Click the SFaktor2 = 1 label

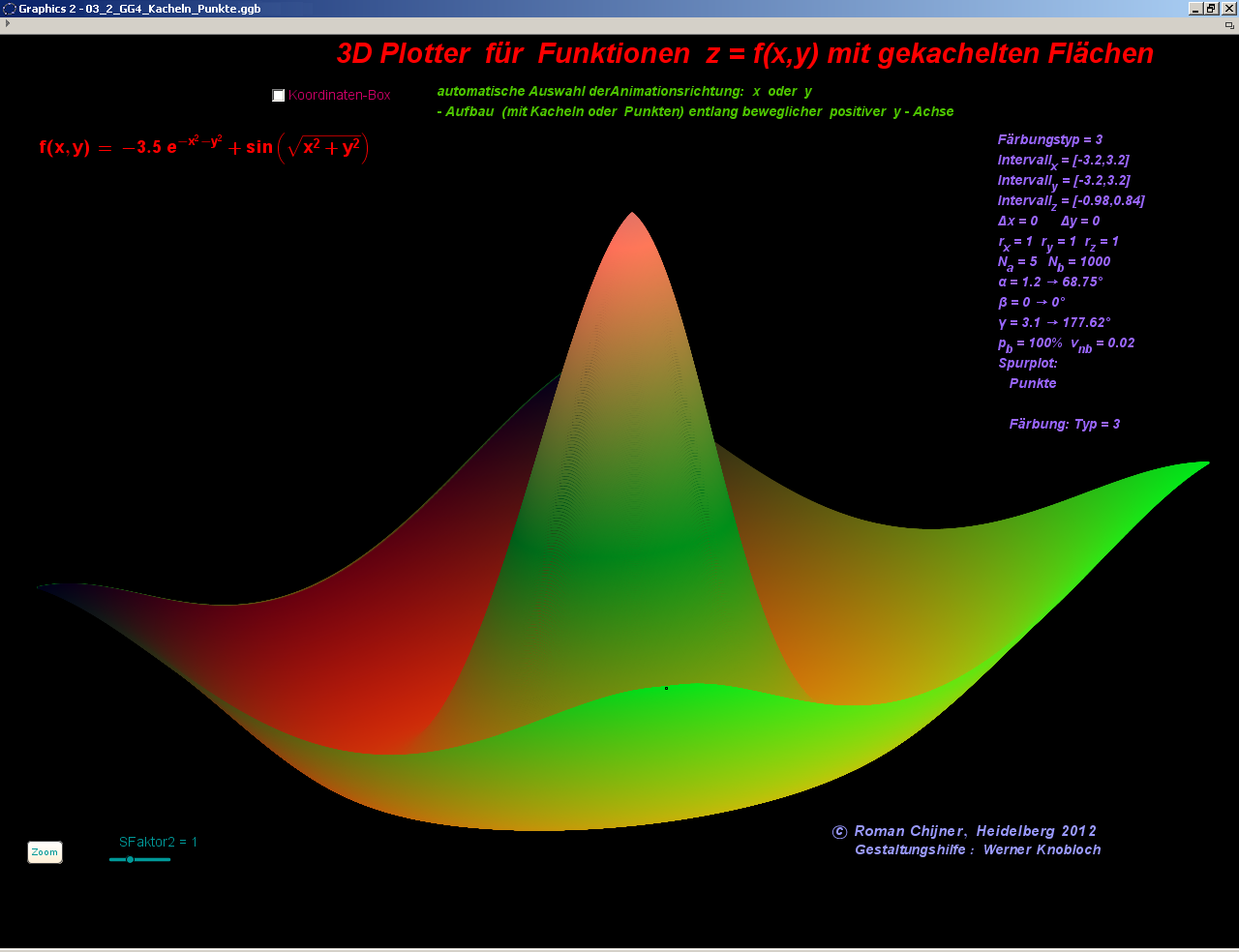[x=158, y=842]
